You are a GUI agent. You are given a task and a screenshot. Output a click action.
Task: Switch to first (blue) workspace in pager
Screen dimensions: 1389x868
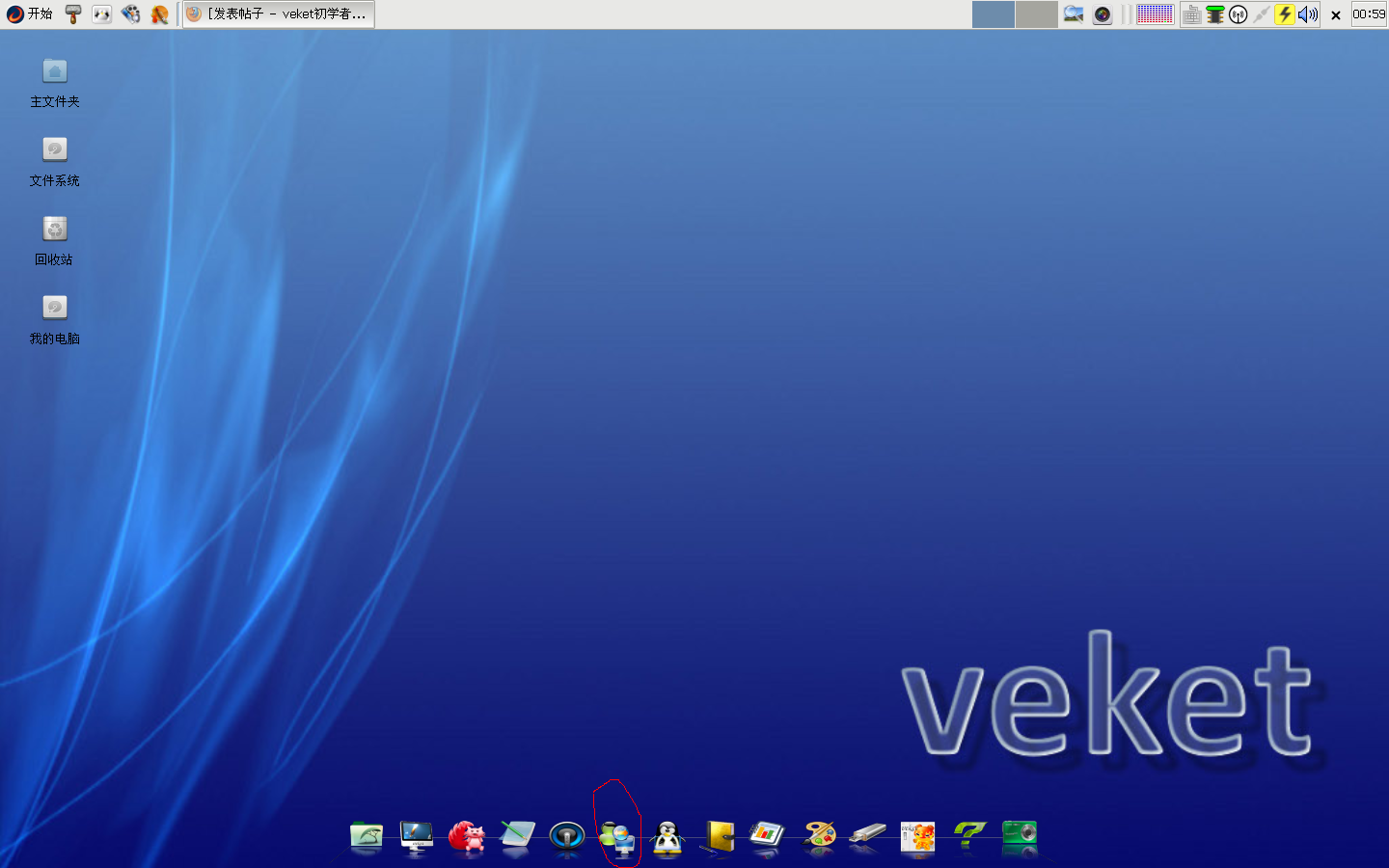(994, 14)
